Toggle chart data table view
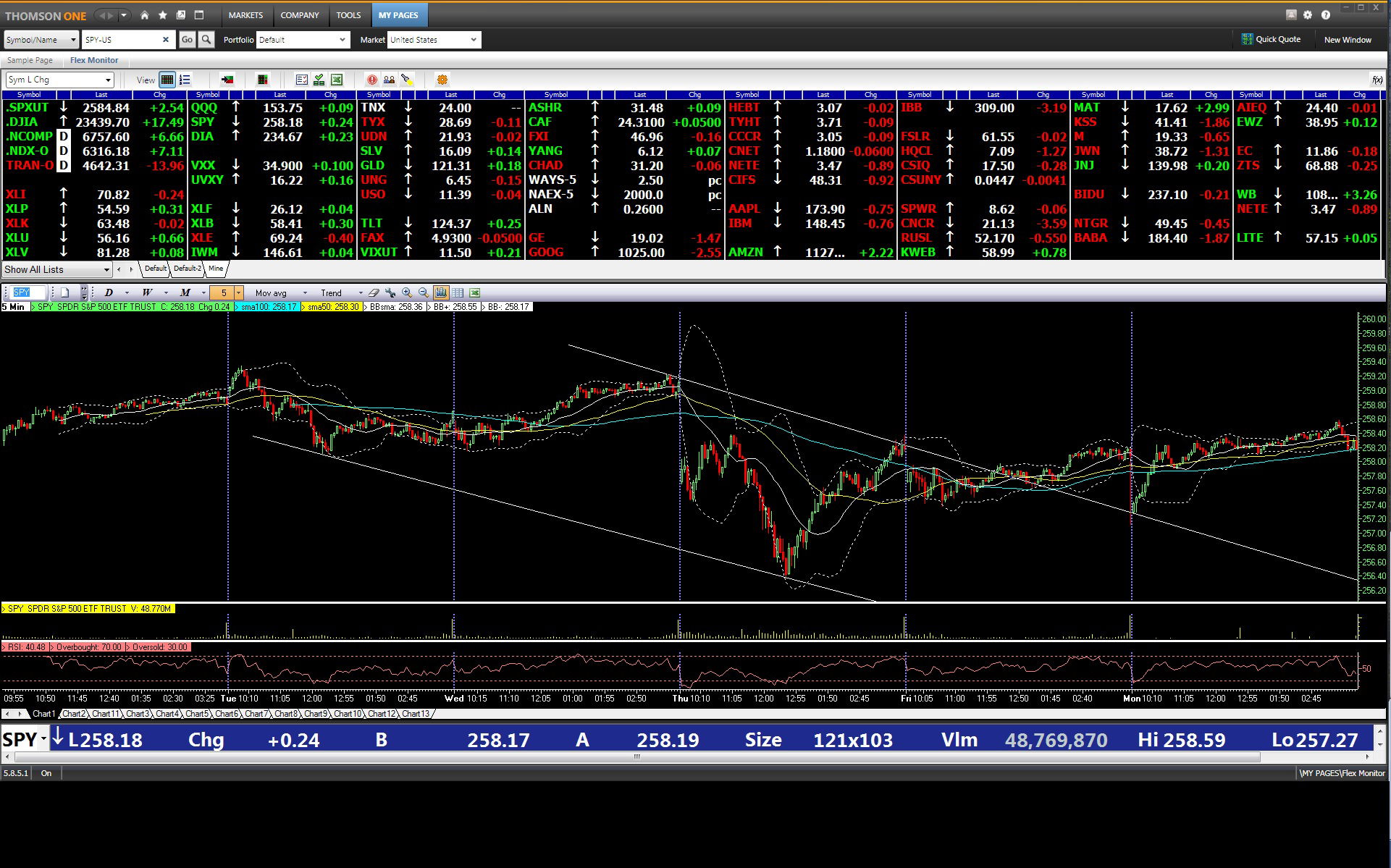 [458, 292]
